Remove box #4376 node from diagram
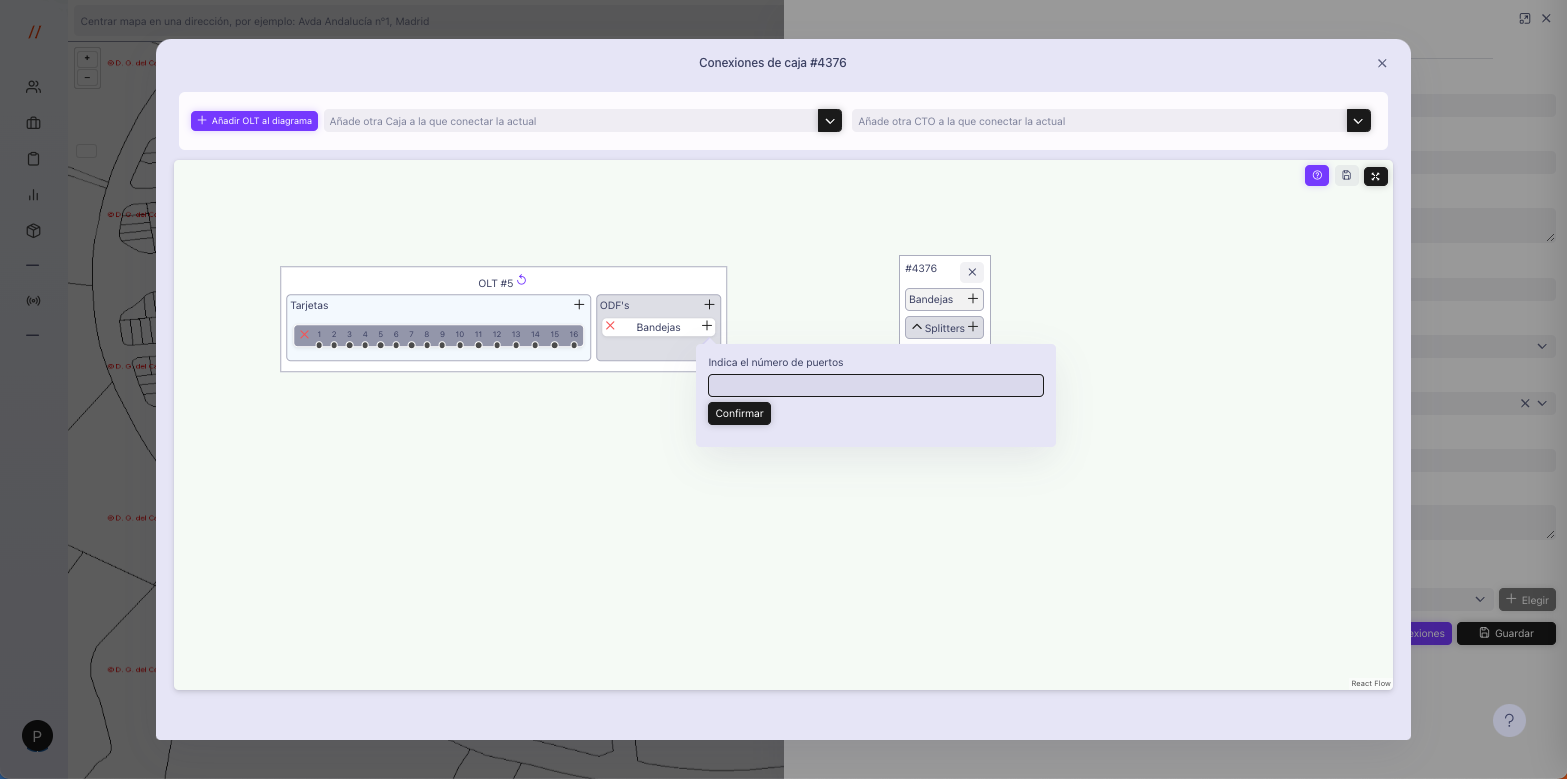 pos(972,272)
